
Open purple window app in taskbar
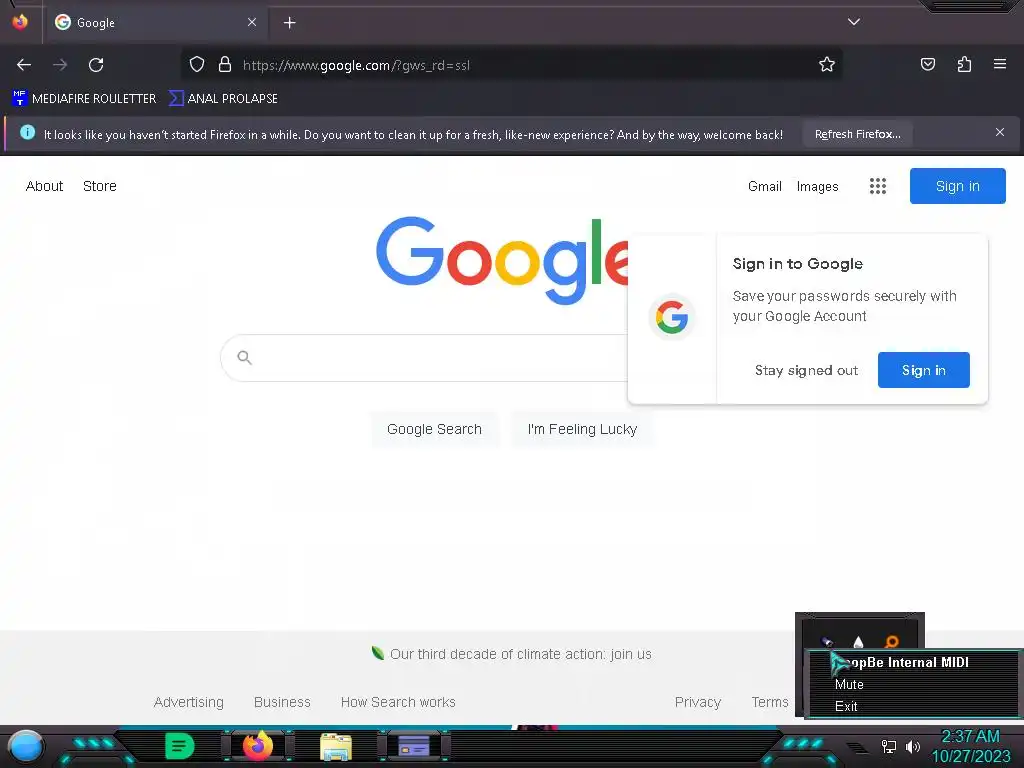(x=414, y=746)
